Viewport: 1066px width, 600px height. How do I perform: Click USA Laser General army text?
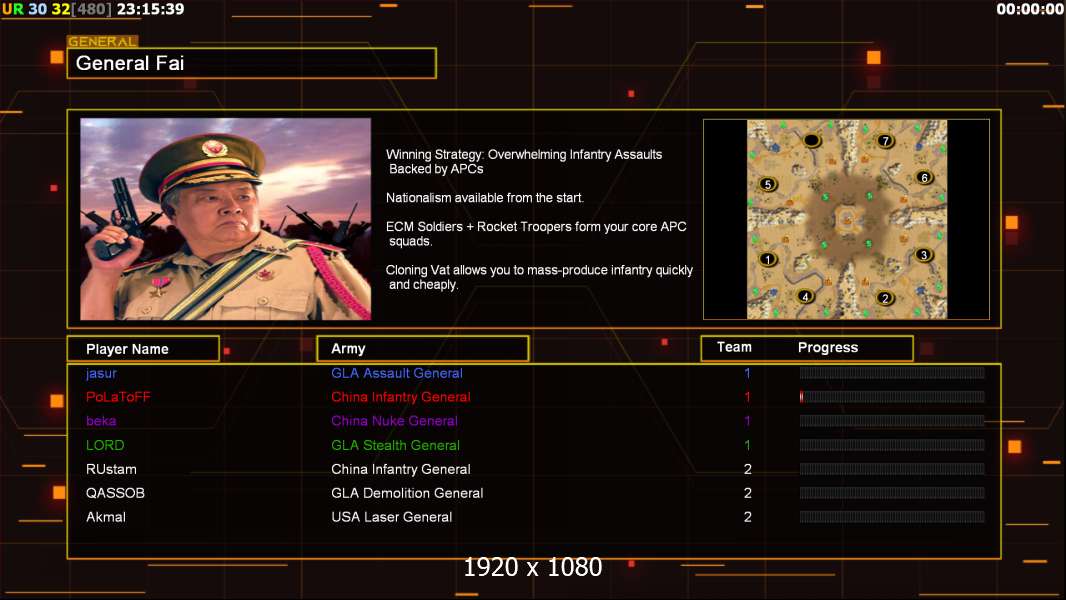[392, 516]
